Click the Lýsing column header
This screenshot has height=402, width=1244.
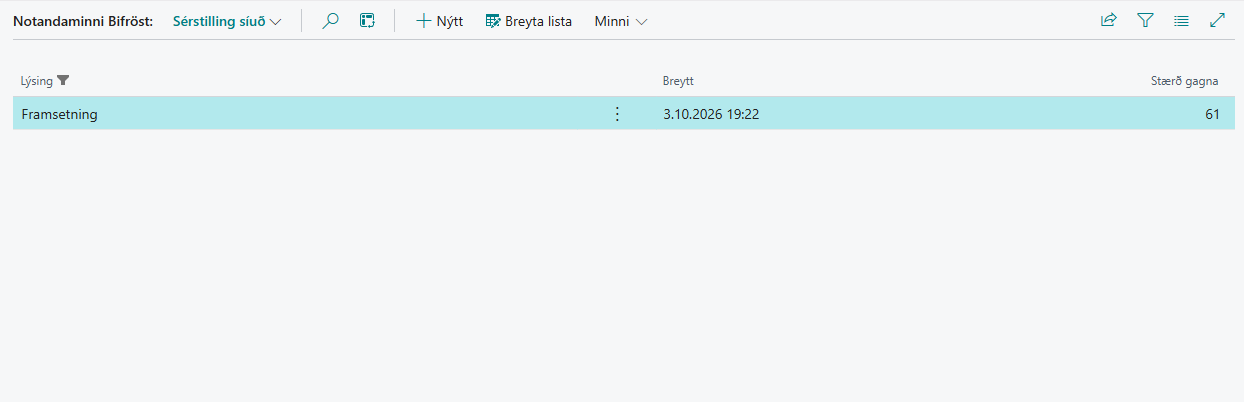pos(36,80)
